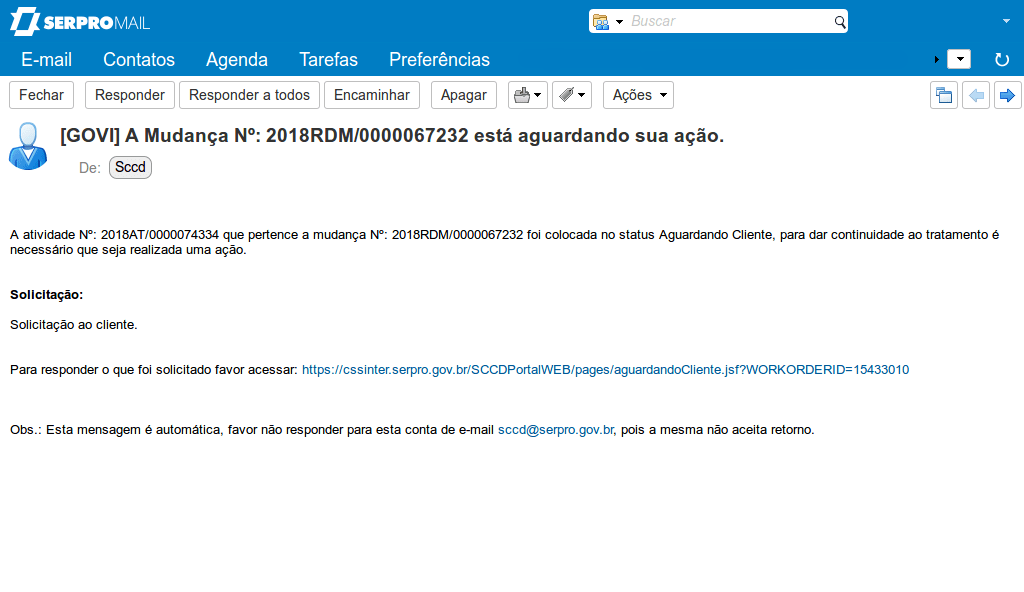Image resolution: width=1024 pixels, height=592 pixels.
Task: Click the Buscar search field
Action: [x=728, y=22]
